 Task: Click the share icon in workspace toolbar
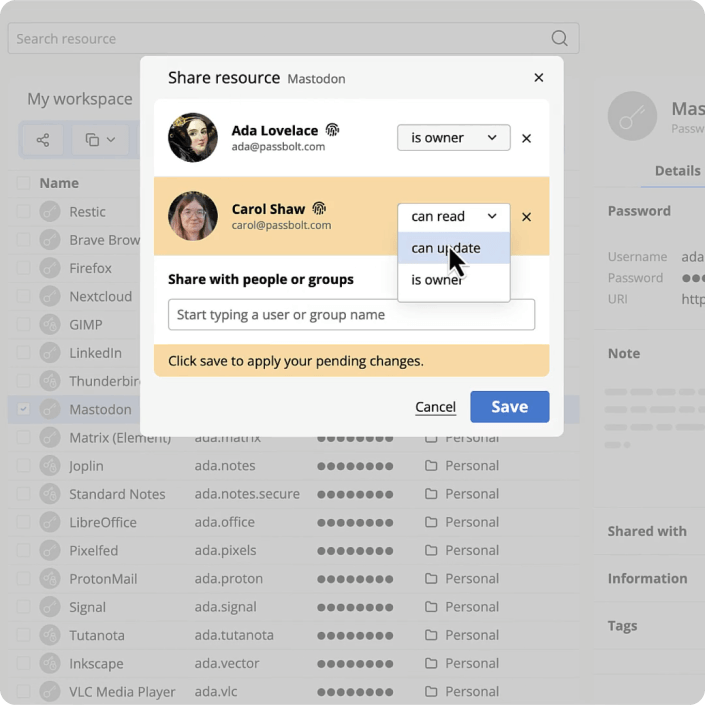point(43,140)
